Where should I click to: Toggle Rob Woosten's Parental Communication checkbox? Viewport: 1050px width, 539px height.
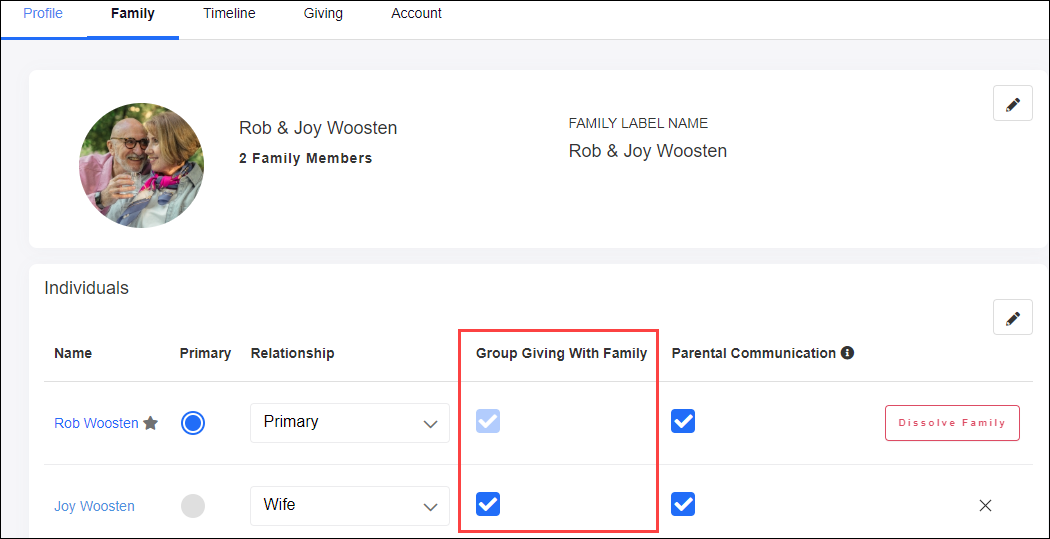[x=683, y=421]
